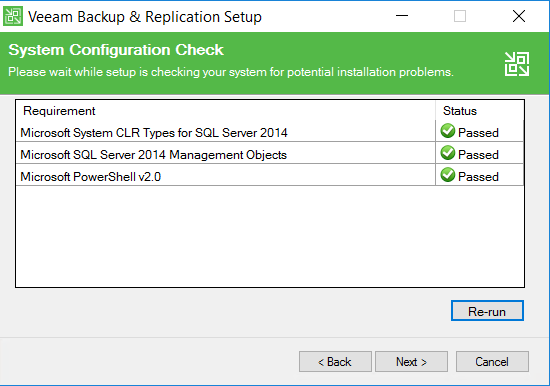Close the setup window

[x=519, y=16]
